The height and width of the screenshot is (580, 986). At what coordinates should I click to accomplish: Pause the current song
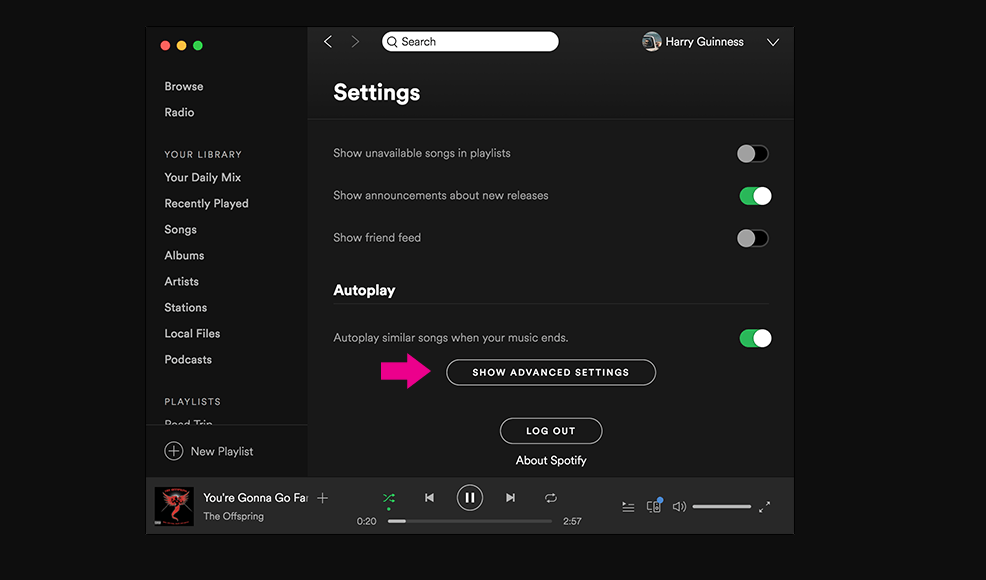click(x=470, y=498)
